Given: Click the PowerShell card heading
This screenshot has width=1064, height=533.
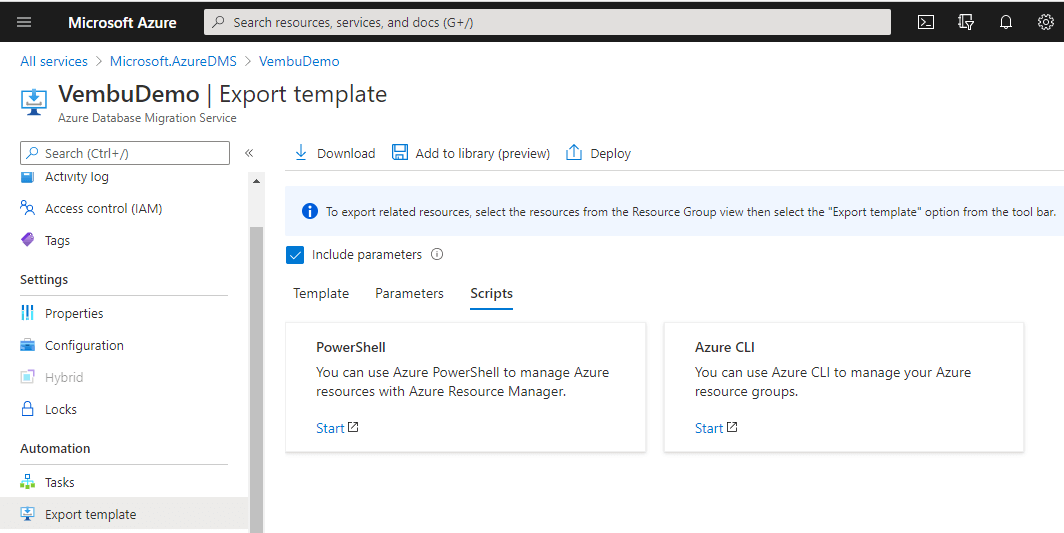Looking at the screenshot, I should pos(351,347).
